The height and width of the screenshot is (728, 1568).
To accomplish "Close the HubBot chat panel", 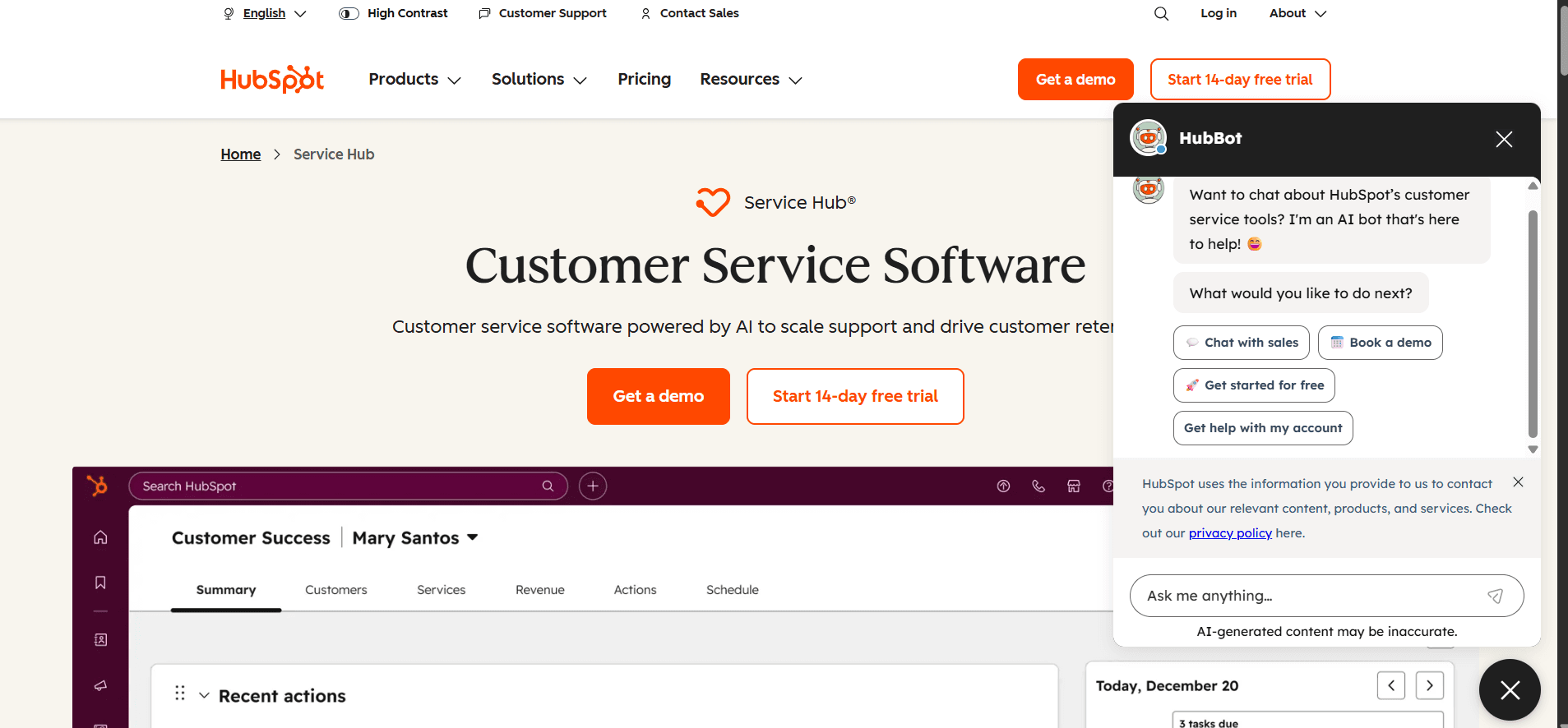I will 1504,139.
